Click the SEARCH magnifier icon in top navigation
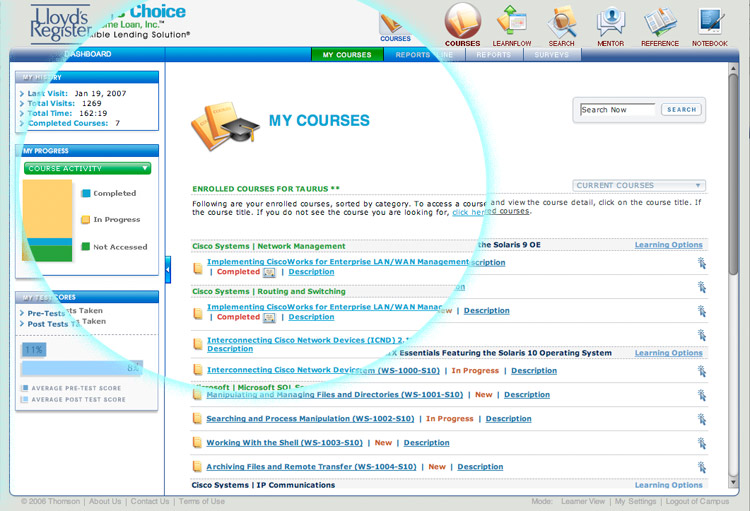This screenshot has height=511, width=750. click(562, 22)
